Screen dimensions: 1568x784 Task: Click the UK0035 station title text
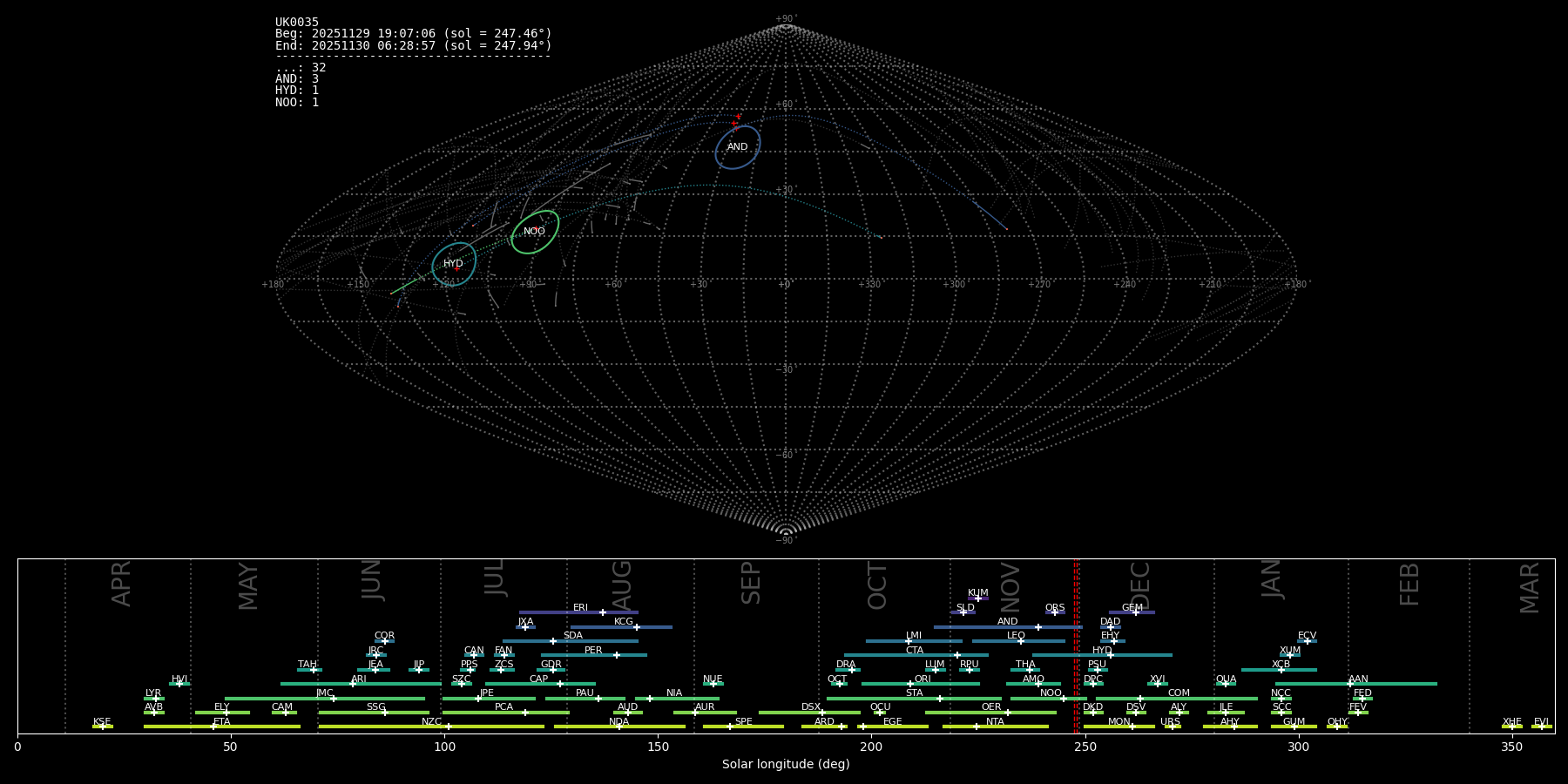pyautogui.click(x=297, y=23)
